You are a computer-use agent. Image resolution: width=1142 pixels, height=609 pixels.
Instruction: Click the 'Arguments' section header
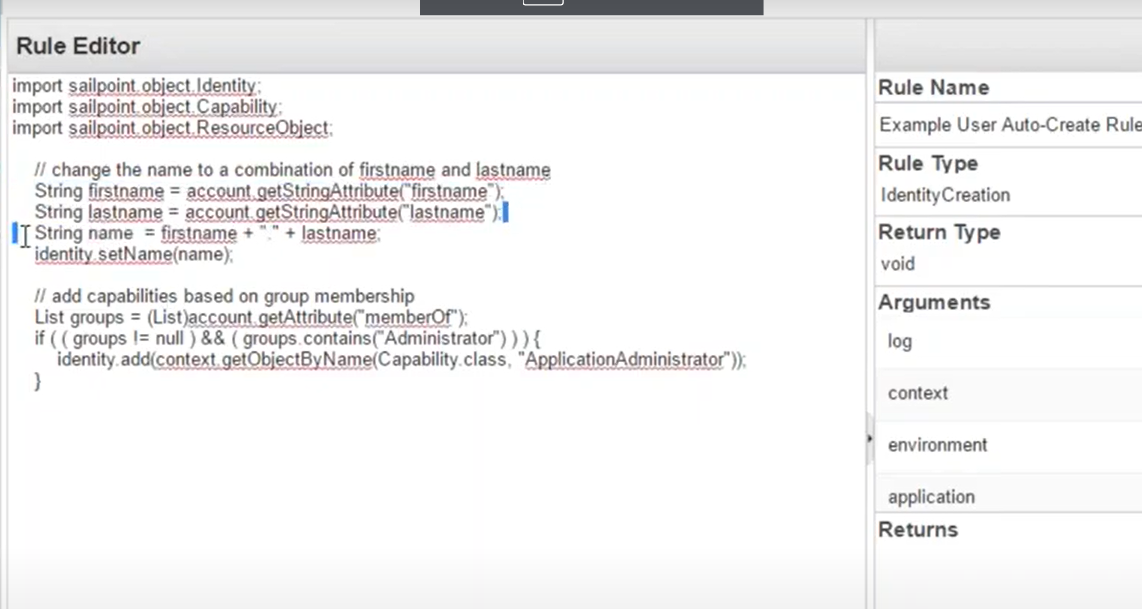point(934,302)
